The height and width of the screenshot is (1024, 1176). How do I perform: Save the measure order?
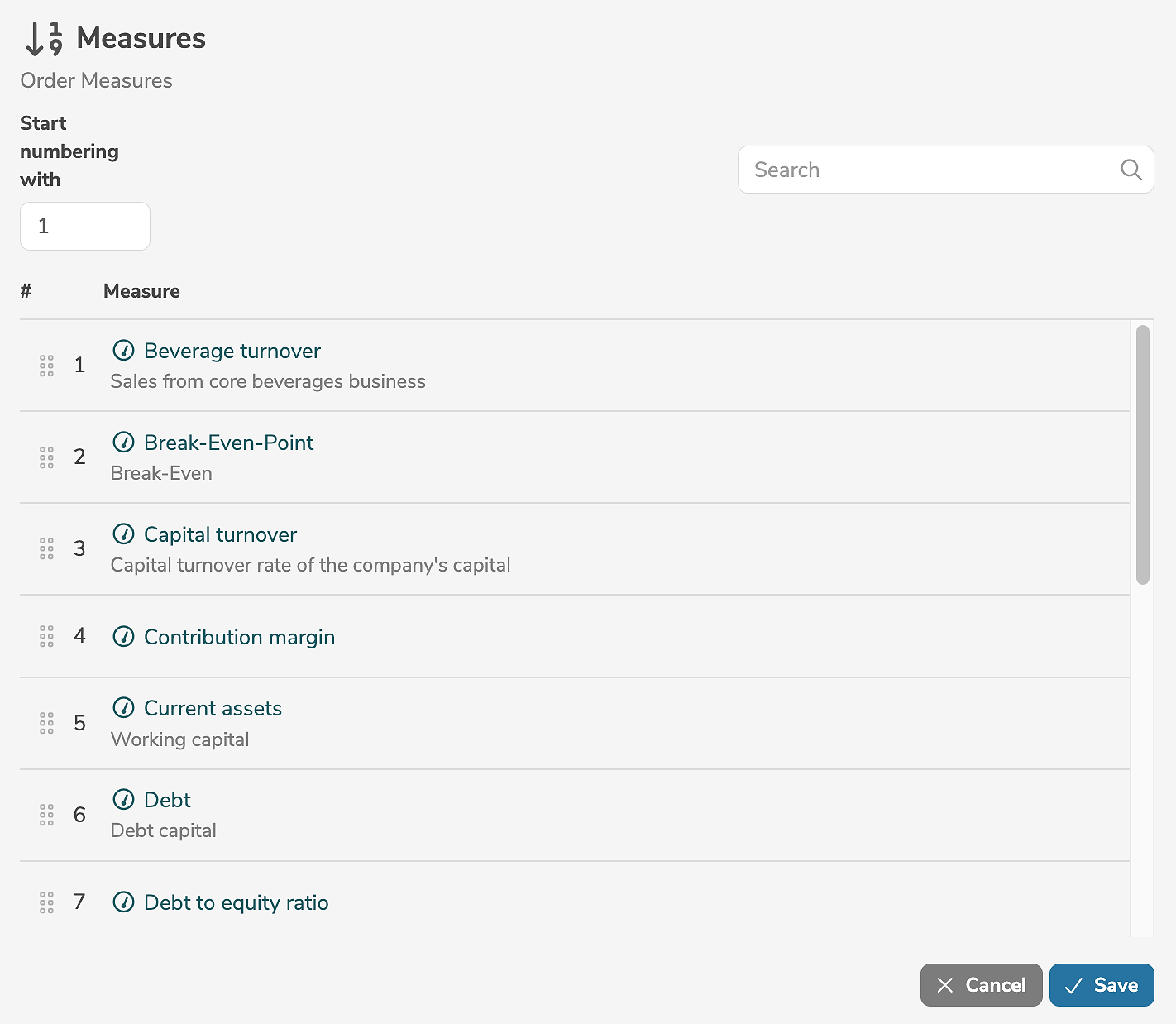1101,985
